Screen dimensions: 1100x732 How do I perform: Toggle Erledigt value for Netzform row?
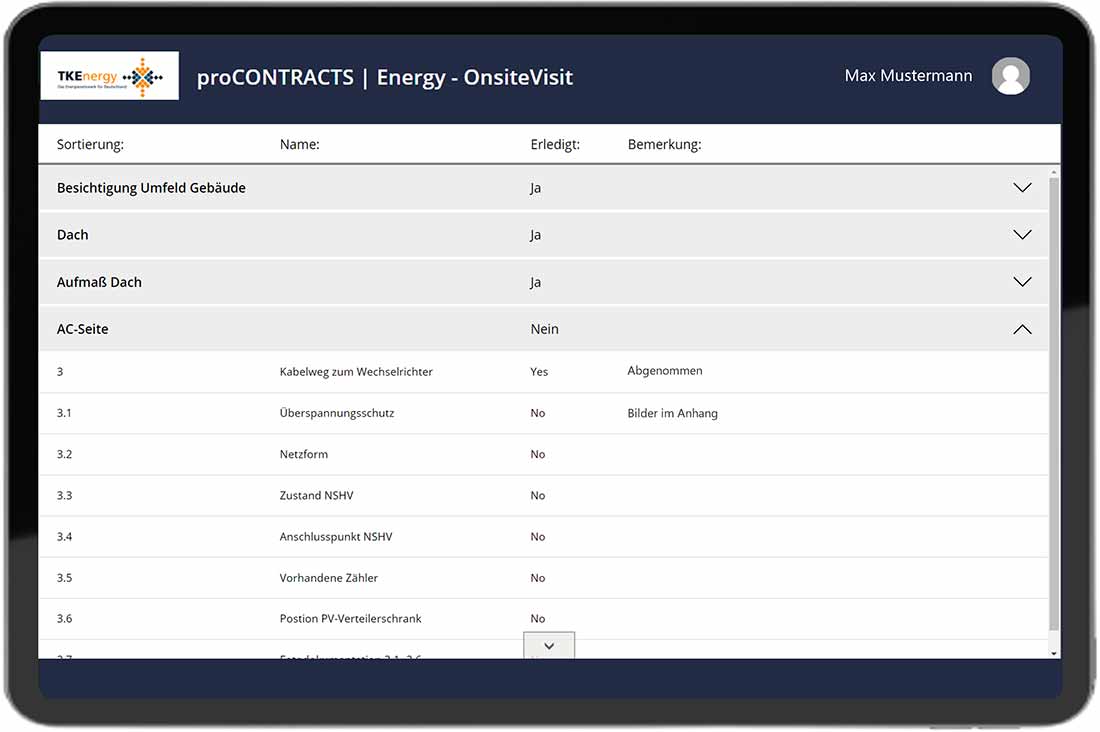pos(538,454)
